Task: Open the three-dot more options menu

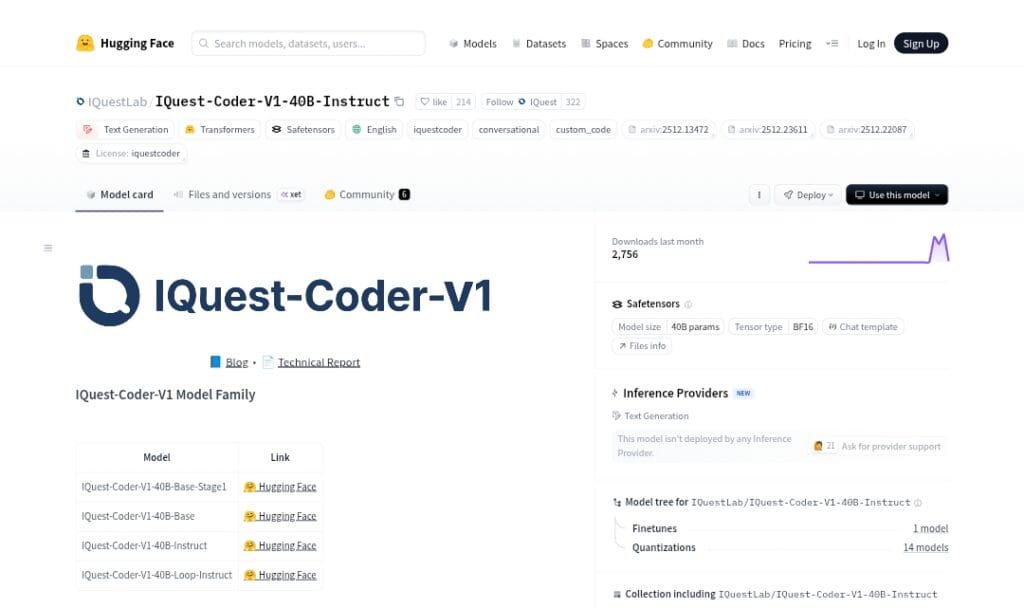Action: pos(759,195)
